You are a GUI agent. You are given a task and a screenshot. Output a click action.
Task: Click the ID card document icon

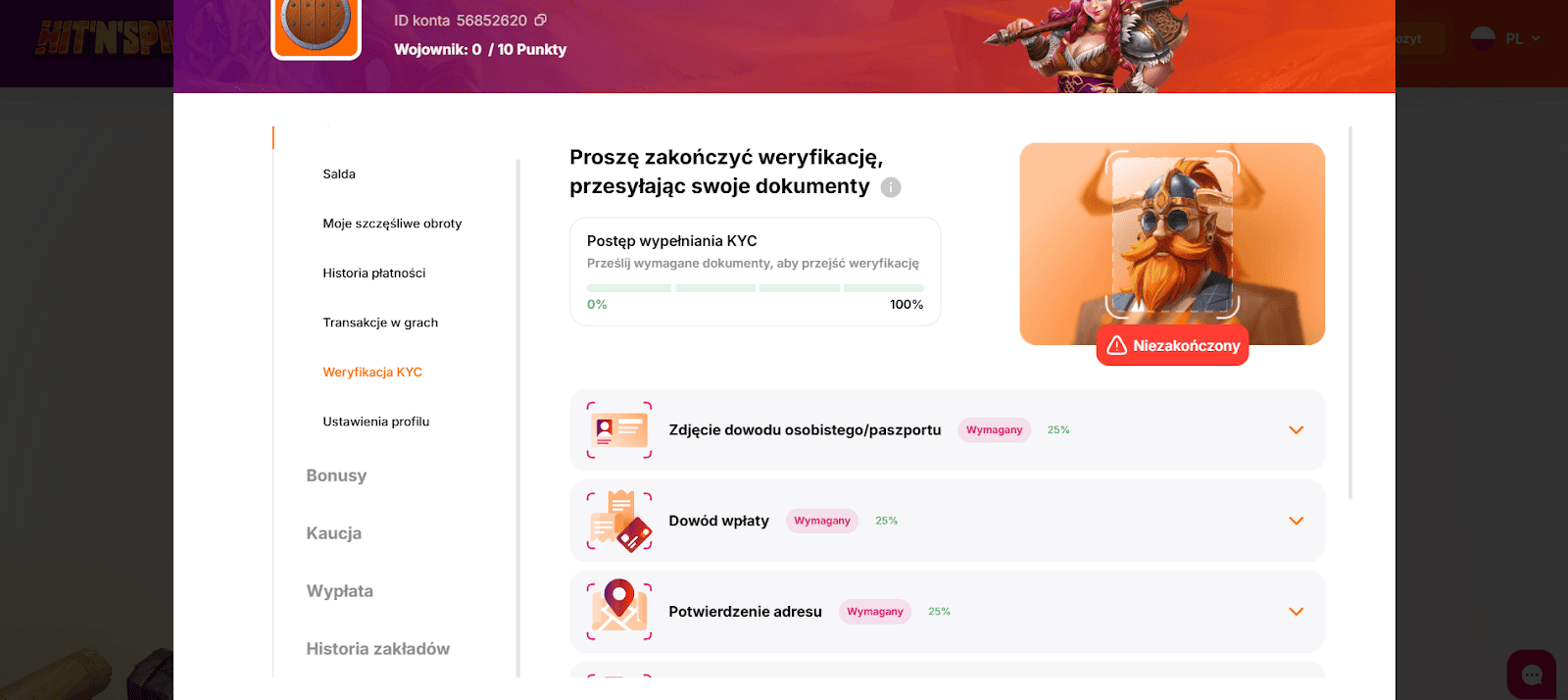[619, 430]
